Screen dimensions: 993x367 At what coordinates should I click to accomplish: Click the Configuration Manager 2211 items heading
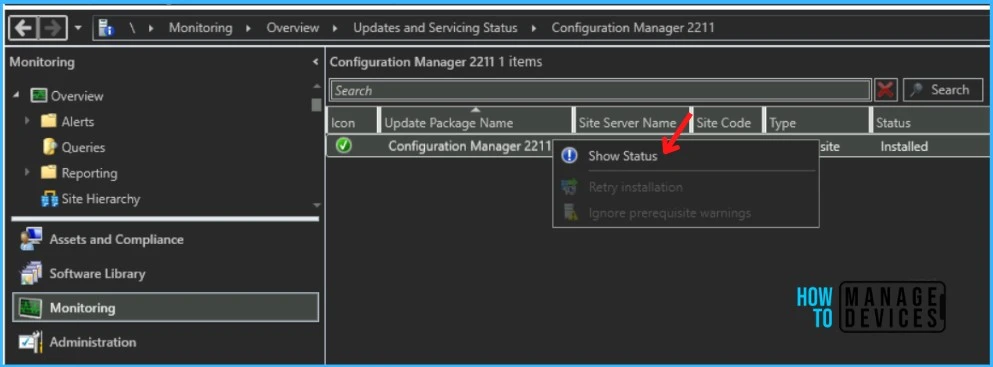(x=436, y=62)
